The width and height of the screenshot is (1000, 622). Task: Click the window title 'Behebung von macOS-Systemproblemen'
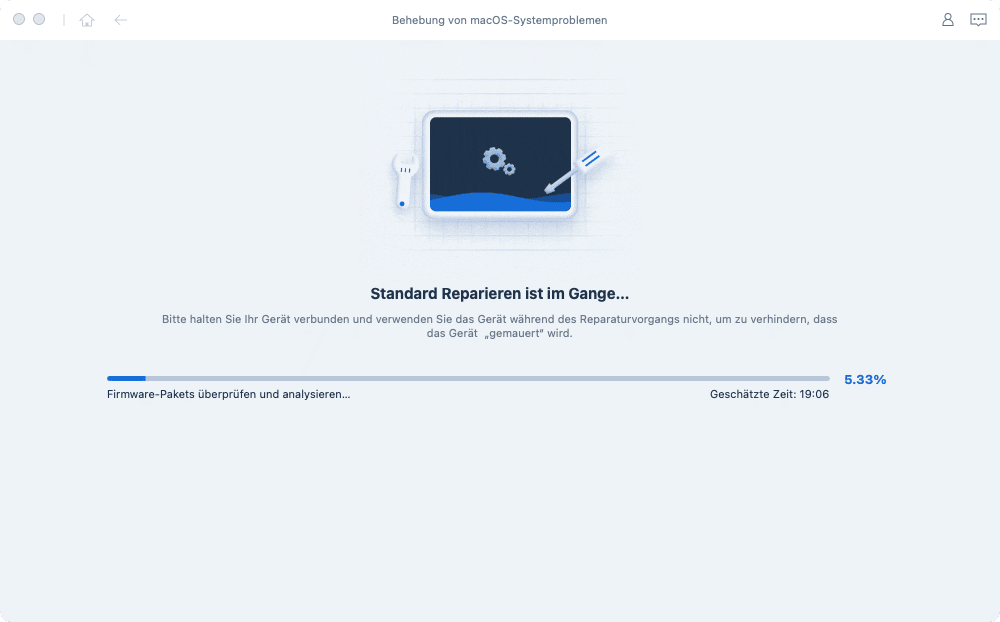point(499,20)
